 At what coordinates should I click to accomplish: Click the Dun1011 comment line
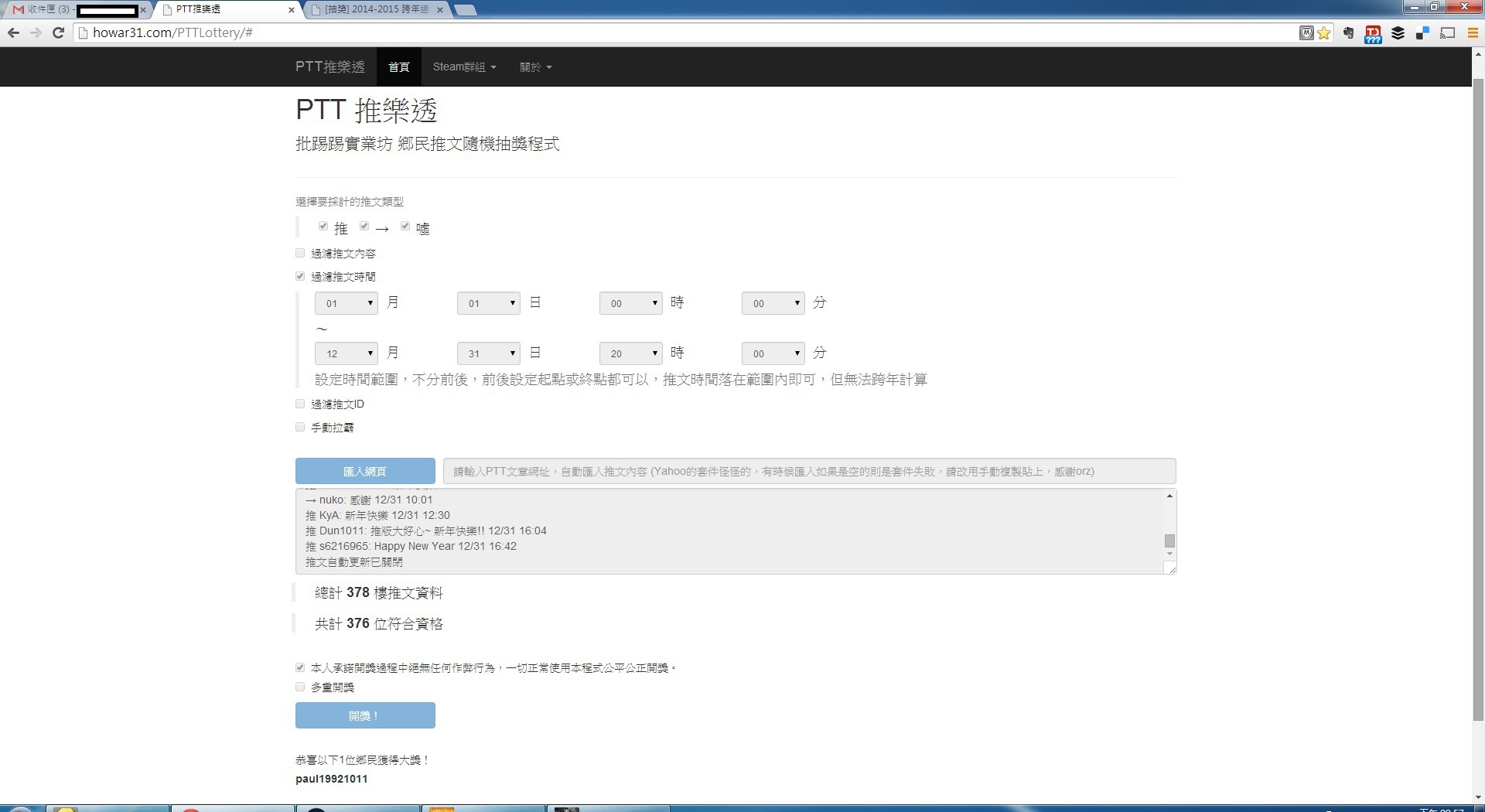pos(426,531)
